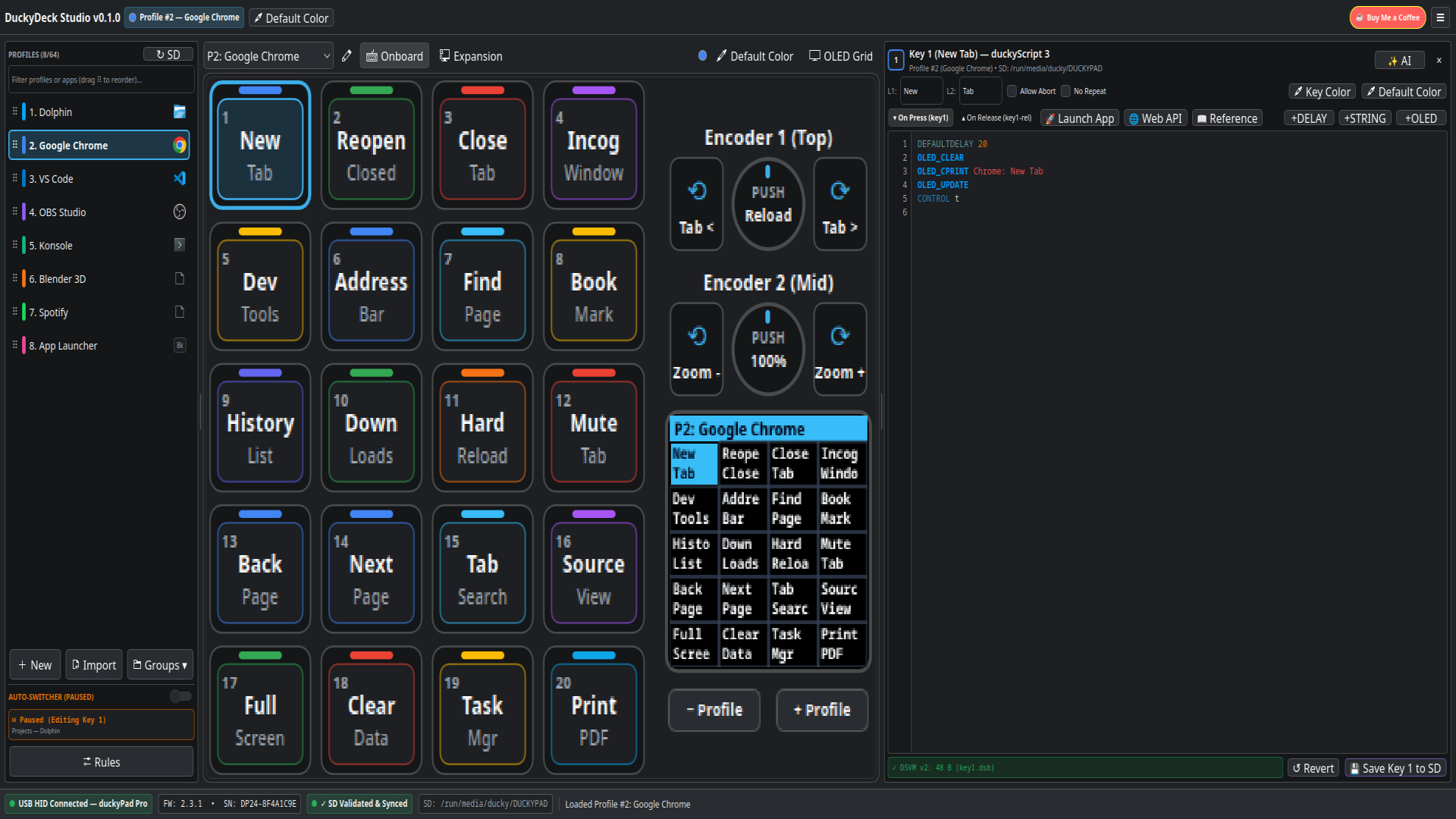
Task: Click the + Profile button
Action: (x=822, y=710)
